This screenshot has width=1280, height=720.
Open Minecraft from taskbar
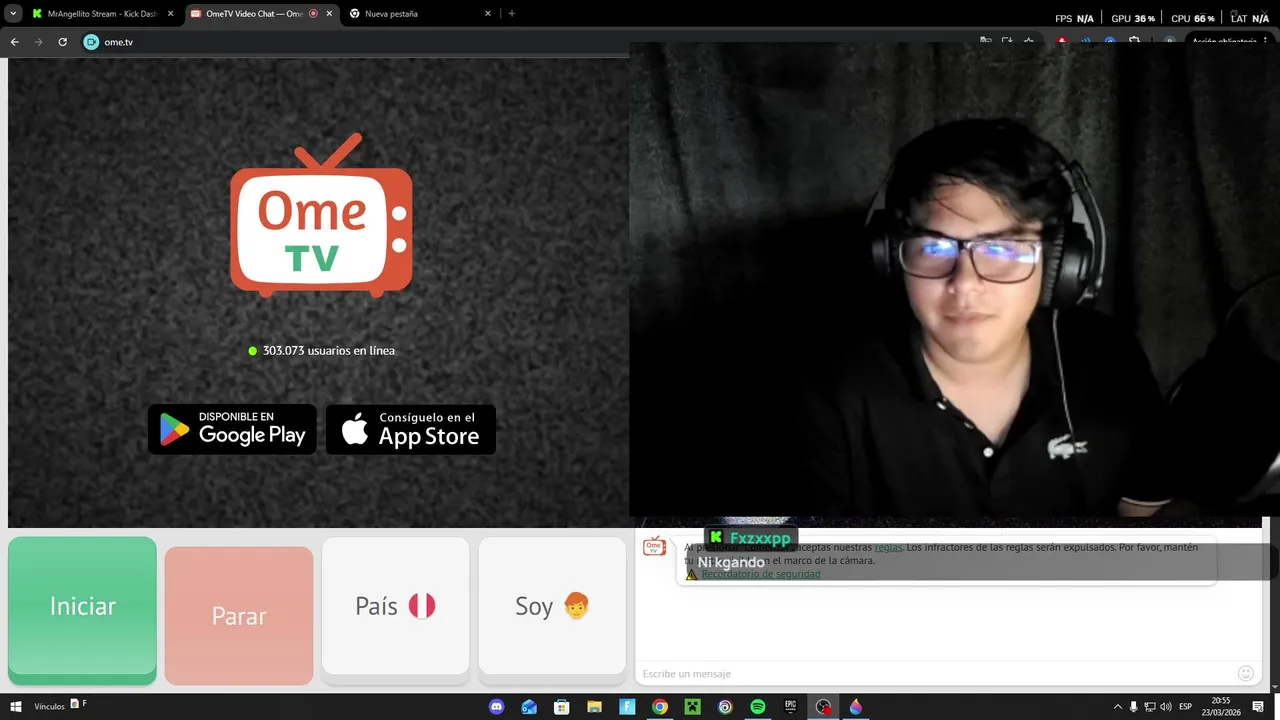pos(692,707)
